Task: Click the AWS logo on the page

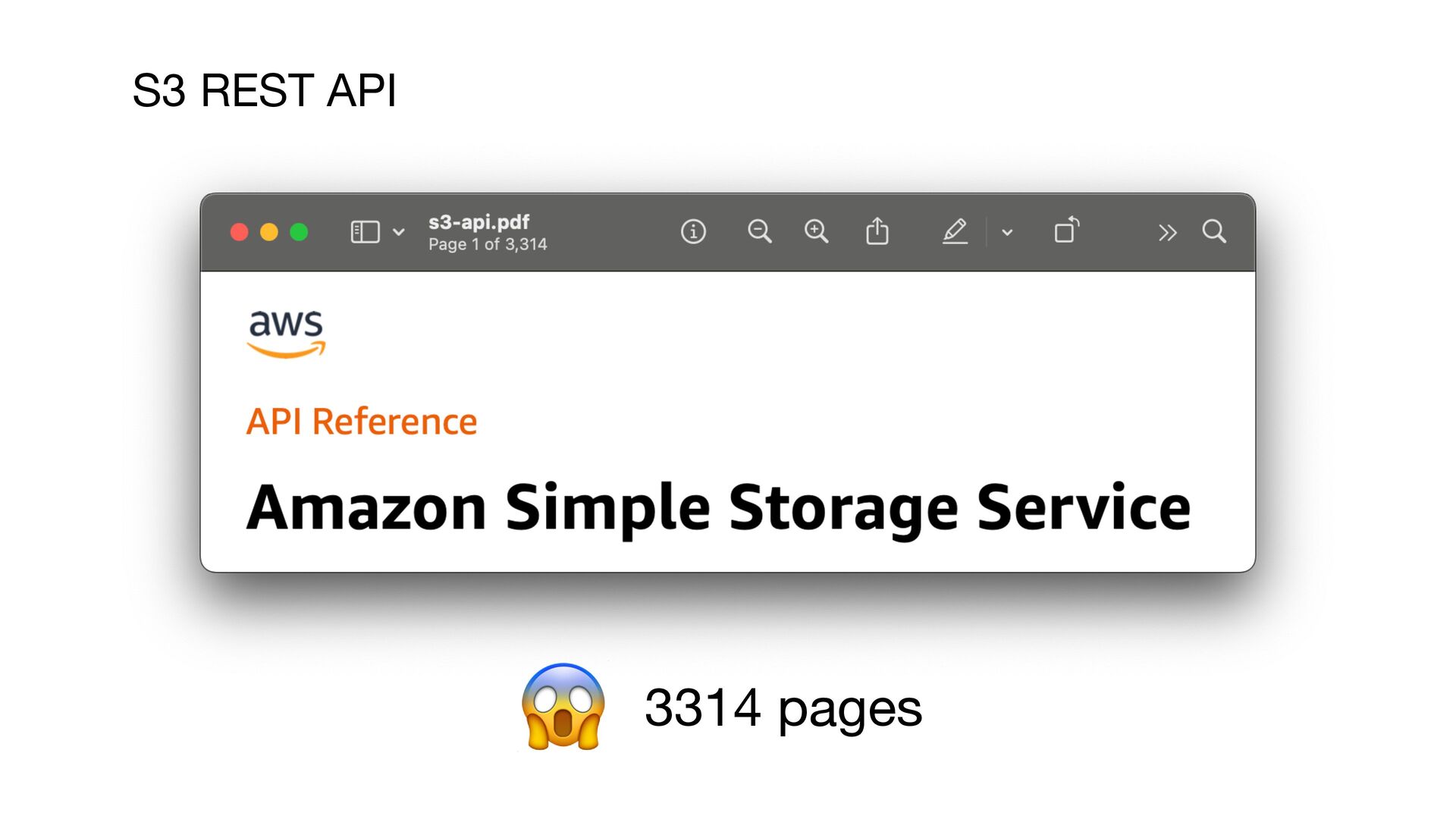Action: 286,334
